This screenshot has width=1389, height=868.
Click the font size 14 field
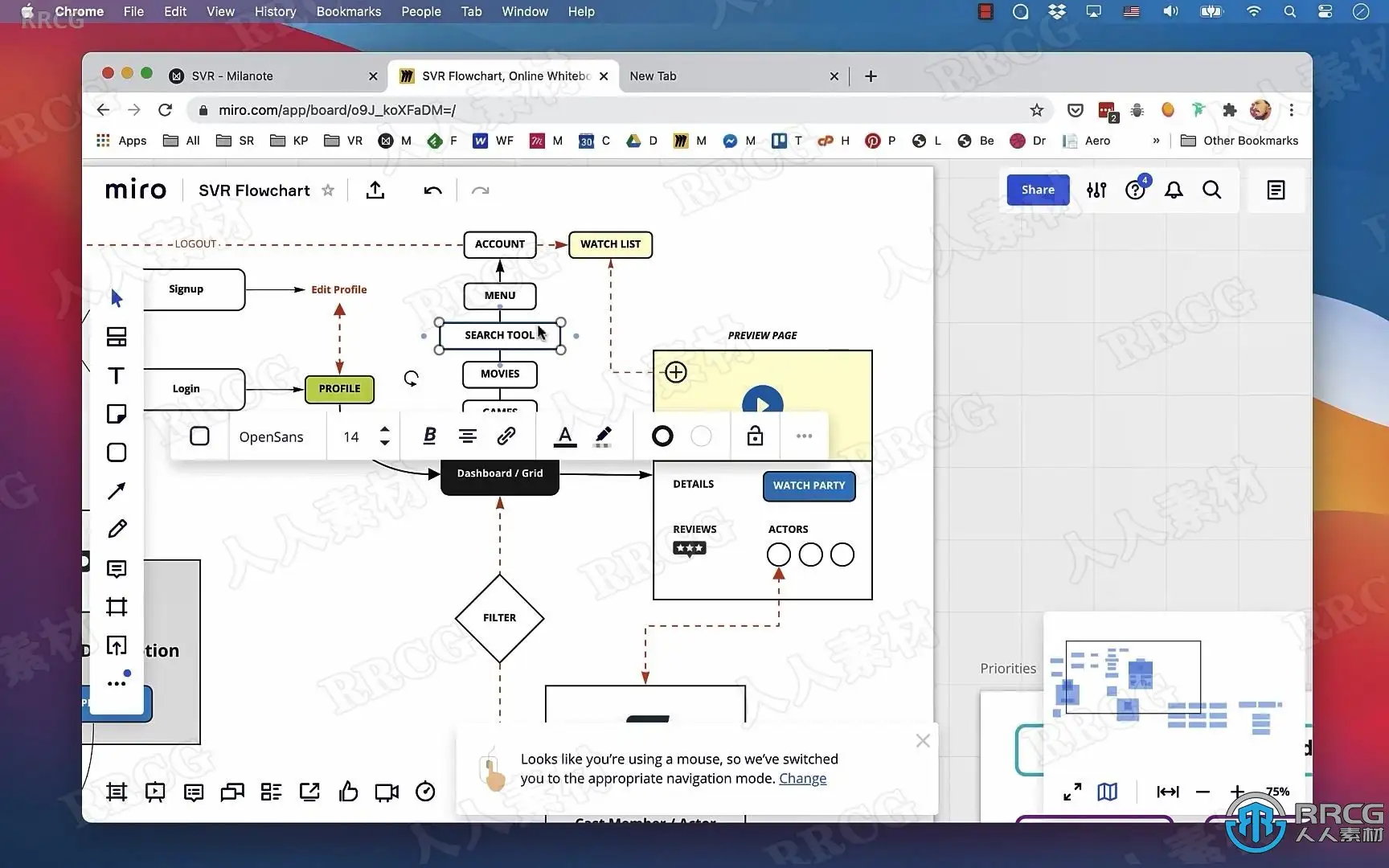pyautogui.click(x=351, y=436)
